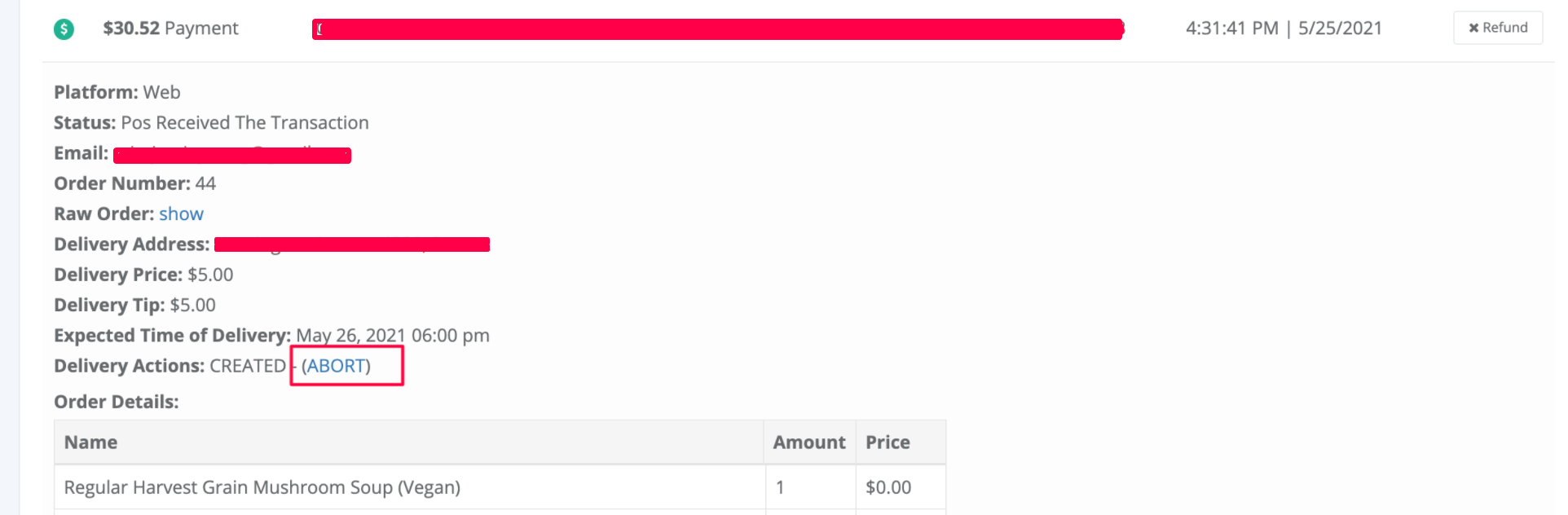The image size is (1568, 515).
Task: Show the raw order via 'show' link
Action: point(181,213)
